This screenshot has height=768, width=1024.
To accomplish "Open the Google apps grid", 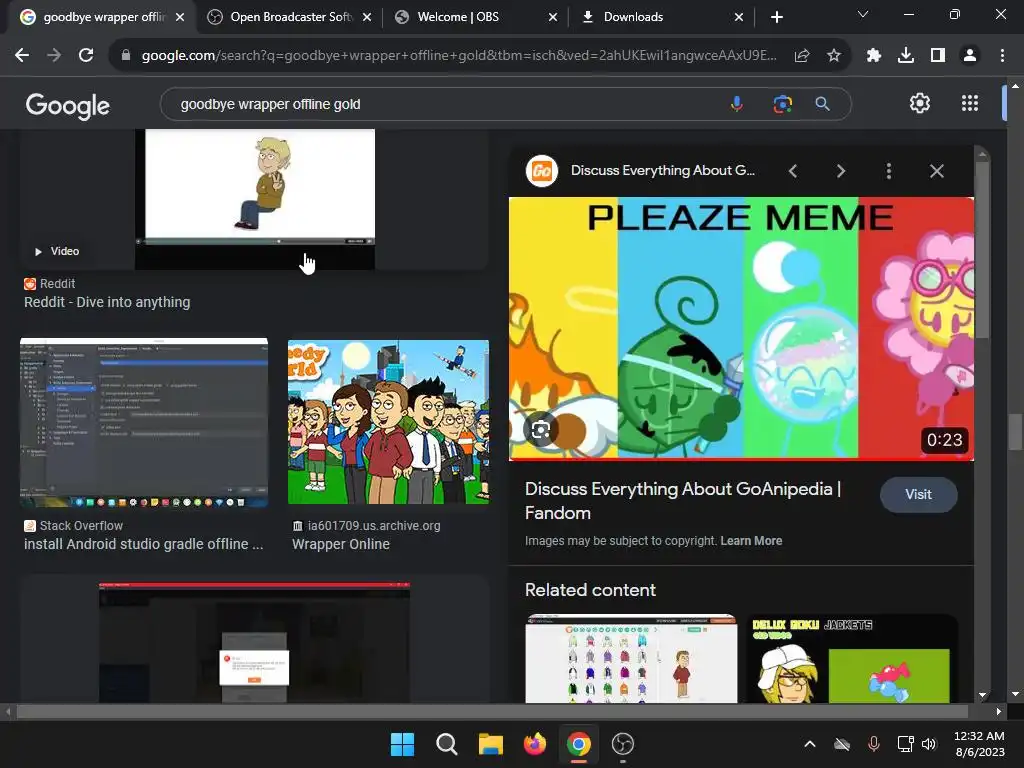I will coord(970,103).
